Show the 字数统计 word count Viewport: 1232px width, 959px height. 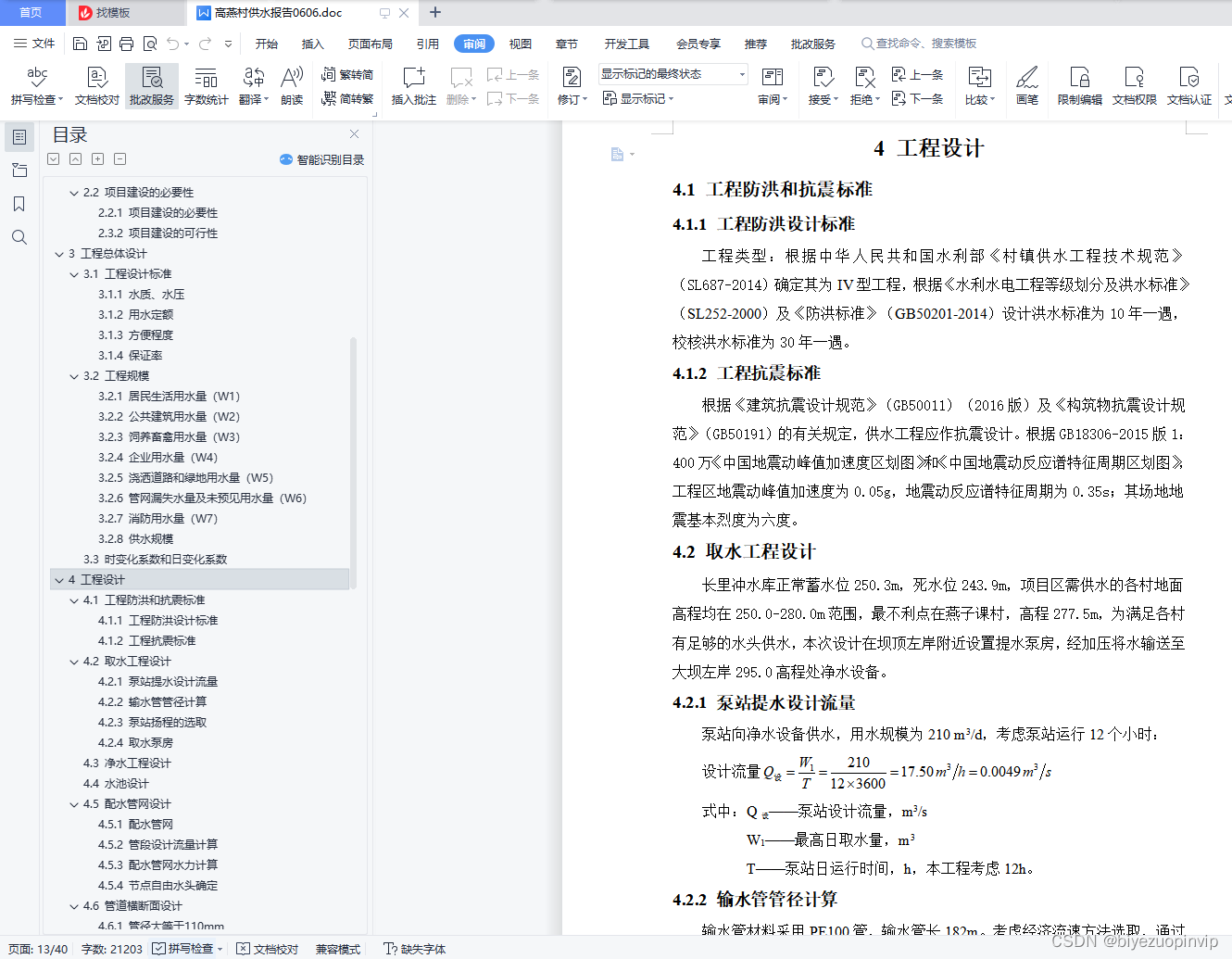(206, 86)
